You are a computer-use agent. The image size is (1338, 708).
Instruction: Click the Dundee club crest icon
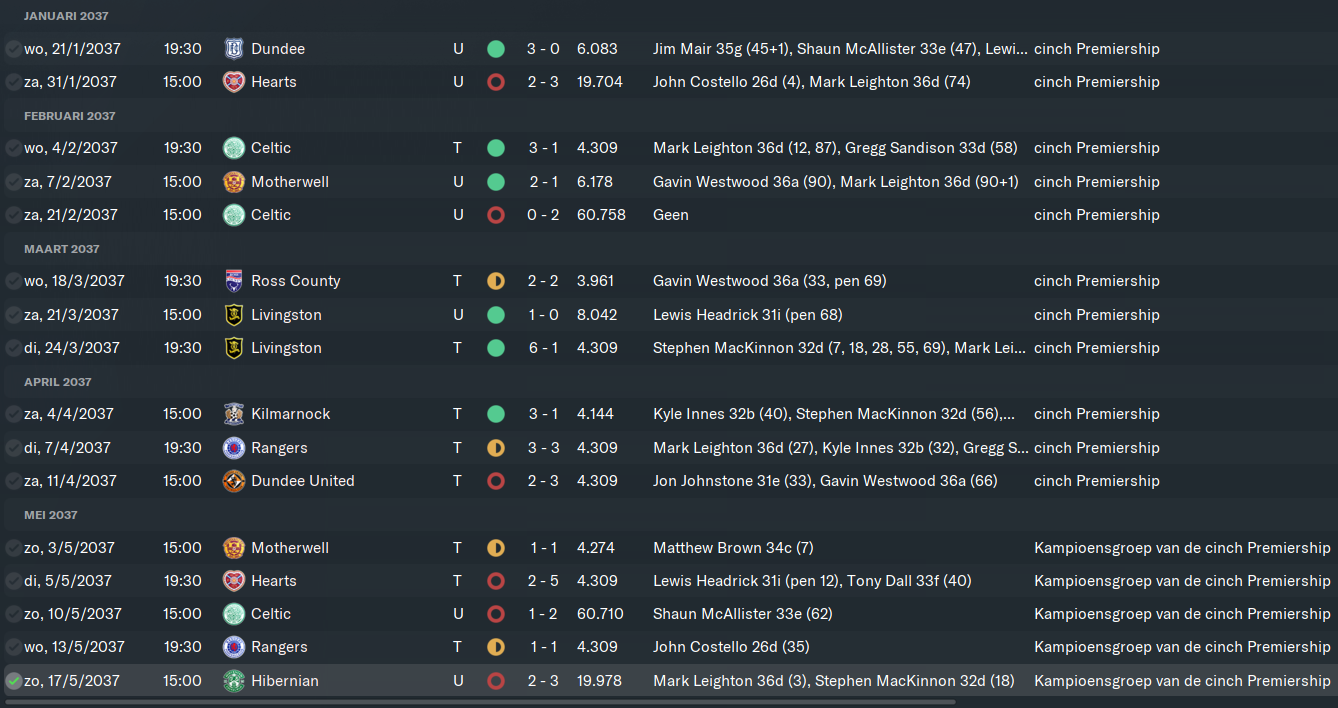coord(233,48)
